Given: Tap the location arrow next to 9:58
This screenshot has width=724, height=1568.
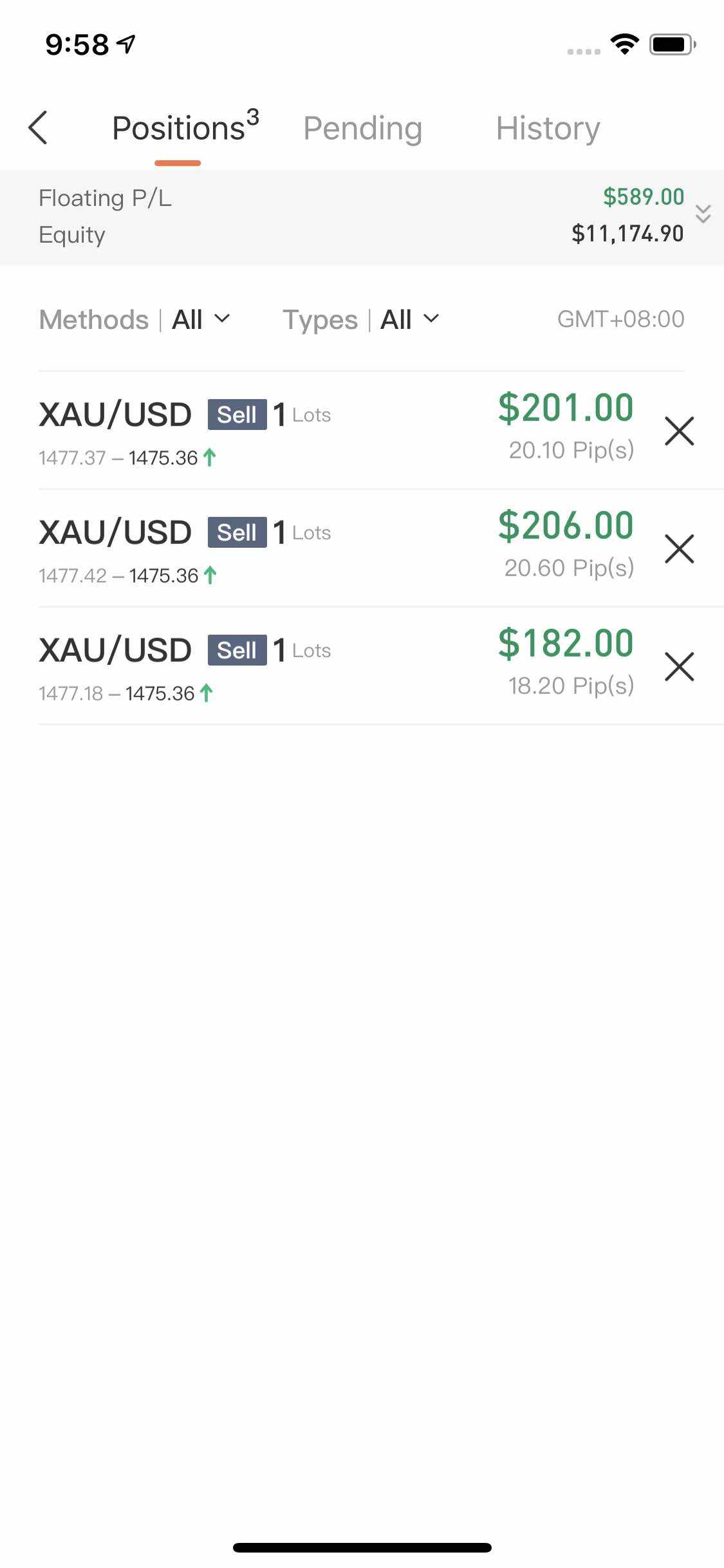Looking at the screenshot, I should pyautogui.click(x=126, y=44).
